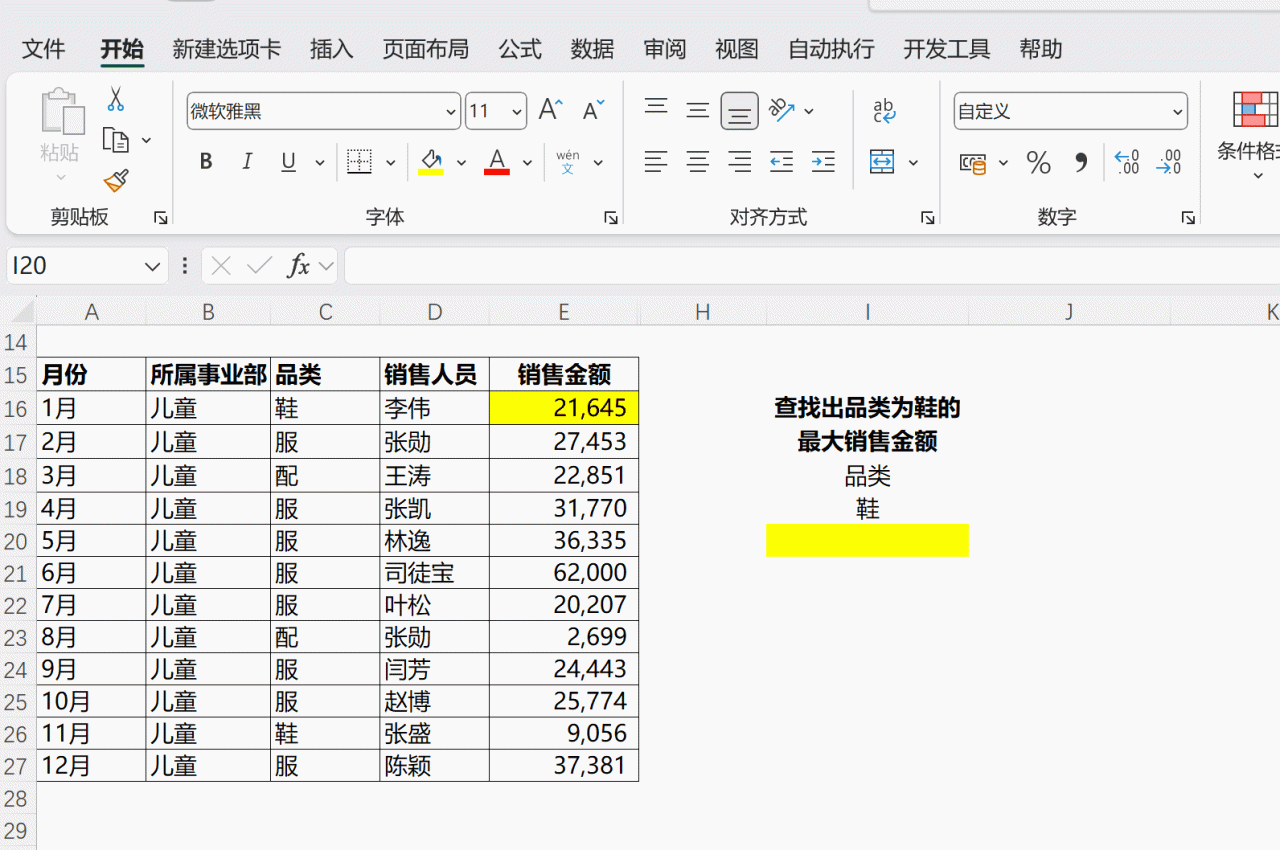Expand the fill color dropdown arrow
The height and width of the screenshot is (850, 1280).
(461, 162)
